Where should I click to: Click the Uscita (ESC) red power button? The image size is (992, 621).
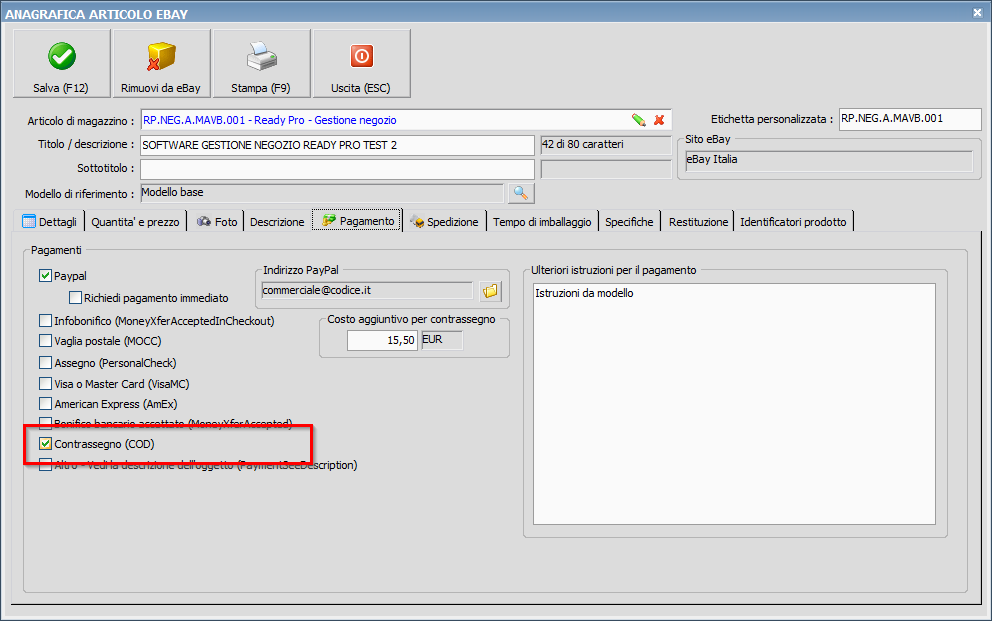tap(361, 64)
